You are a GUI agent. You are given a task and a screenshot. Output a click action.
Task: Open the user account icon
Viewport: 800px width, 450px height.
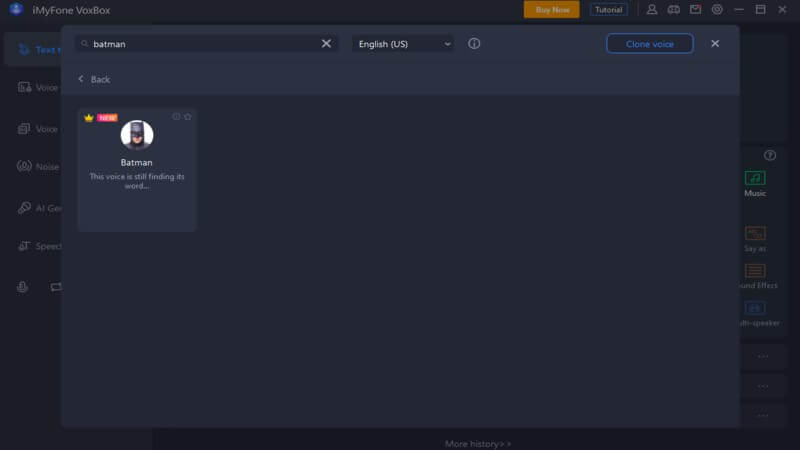(652, 10)
